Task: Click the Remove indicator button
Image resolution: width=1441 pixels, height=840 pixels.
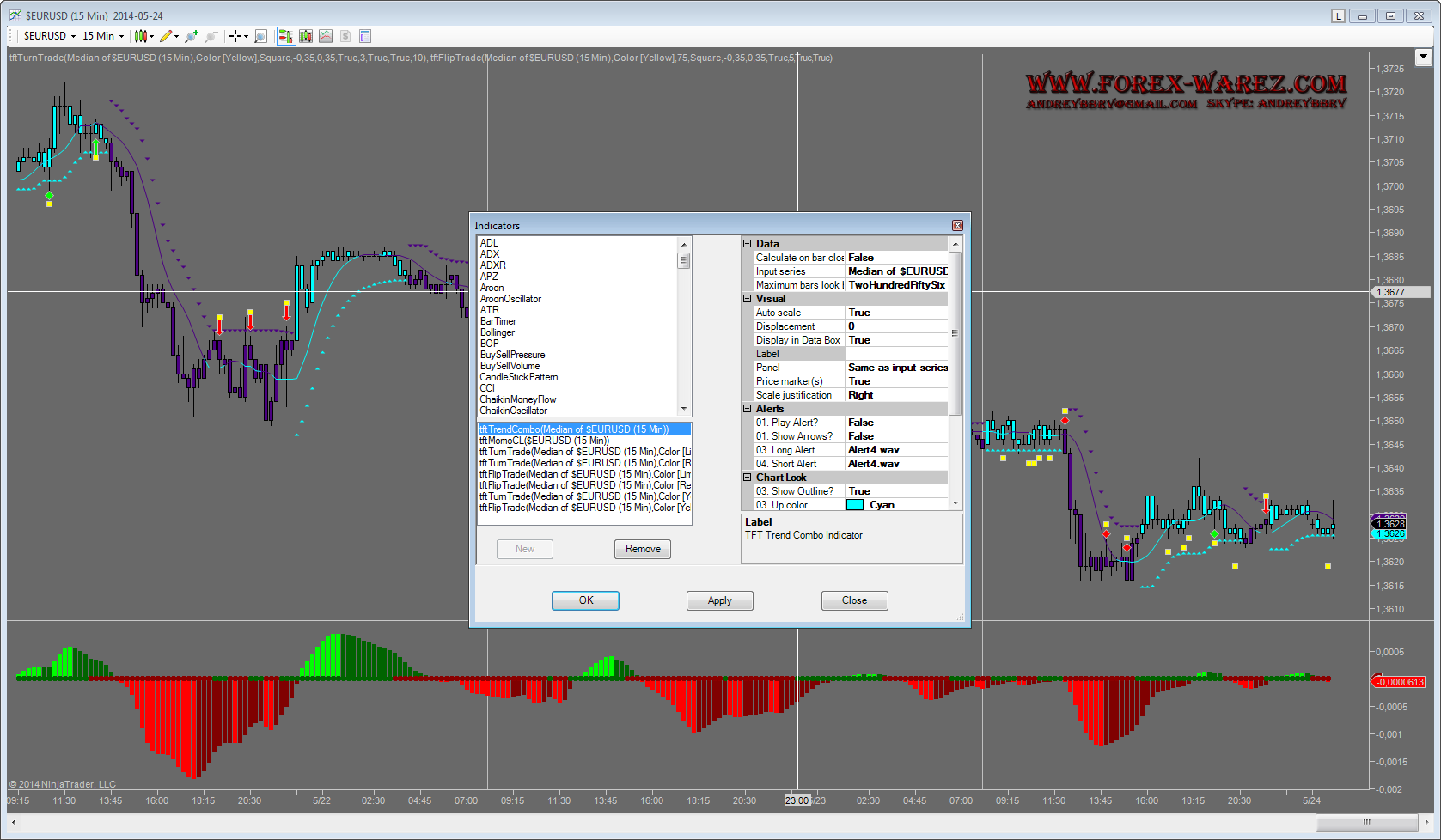Action: point(643,549)
